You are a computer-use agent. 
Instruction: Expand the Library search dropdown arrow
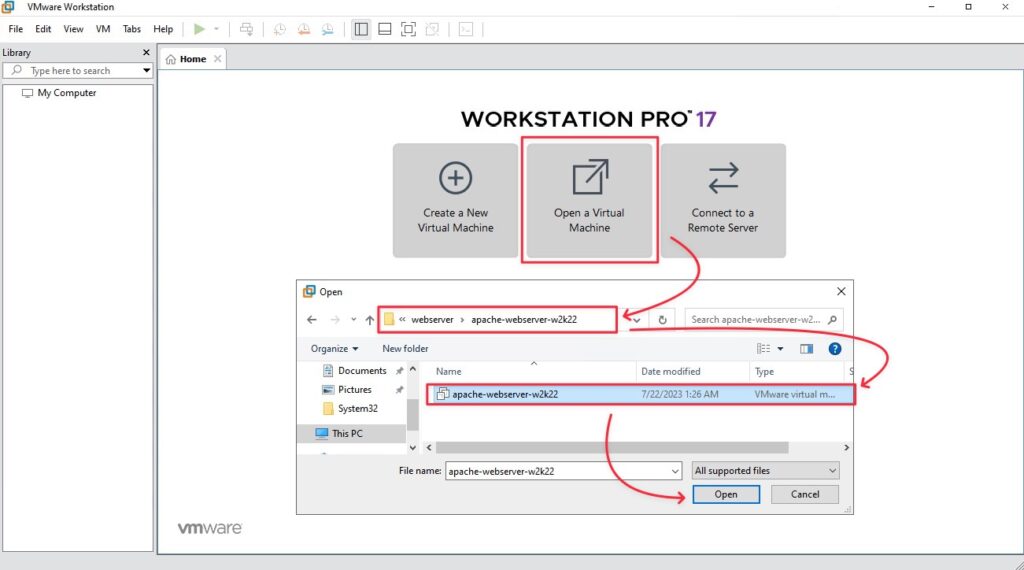(x=146, y=71)
